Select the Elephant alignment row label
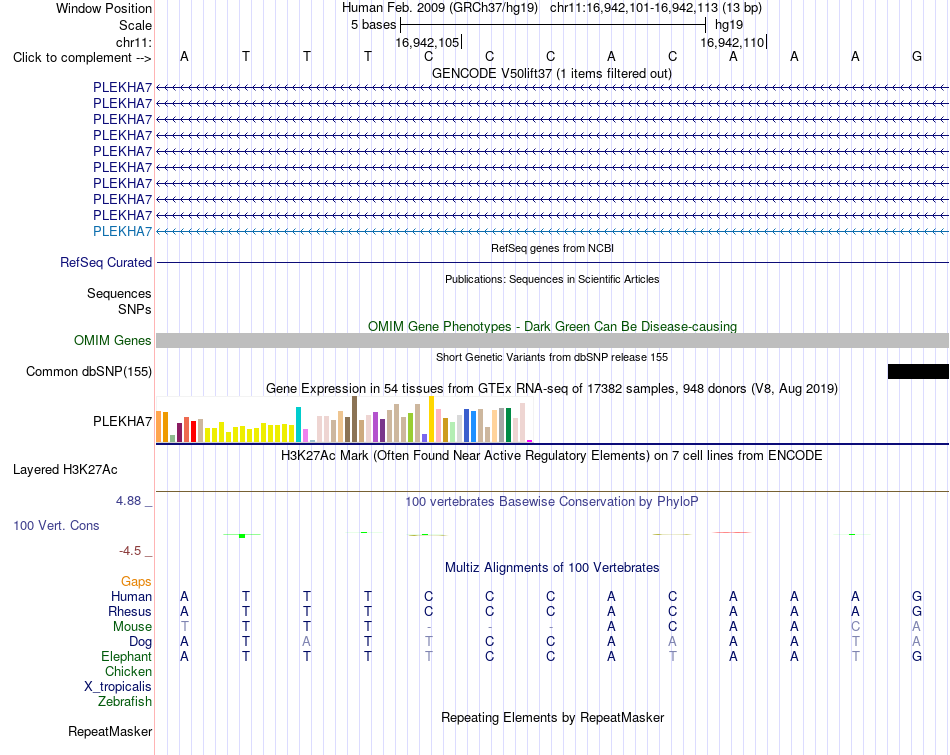950x755 pixels. point(126,657)
